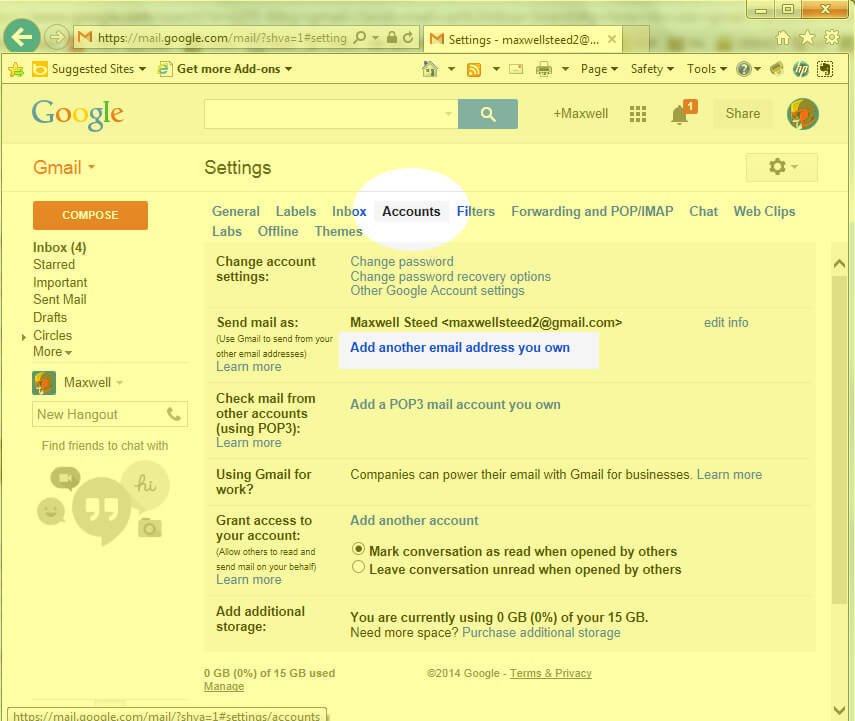
Task: Click the HP icon in command bar
Action: coord(800,69)
